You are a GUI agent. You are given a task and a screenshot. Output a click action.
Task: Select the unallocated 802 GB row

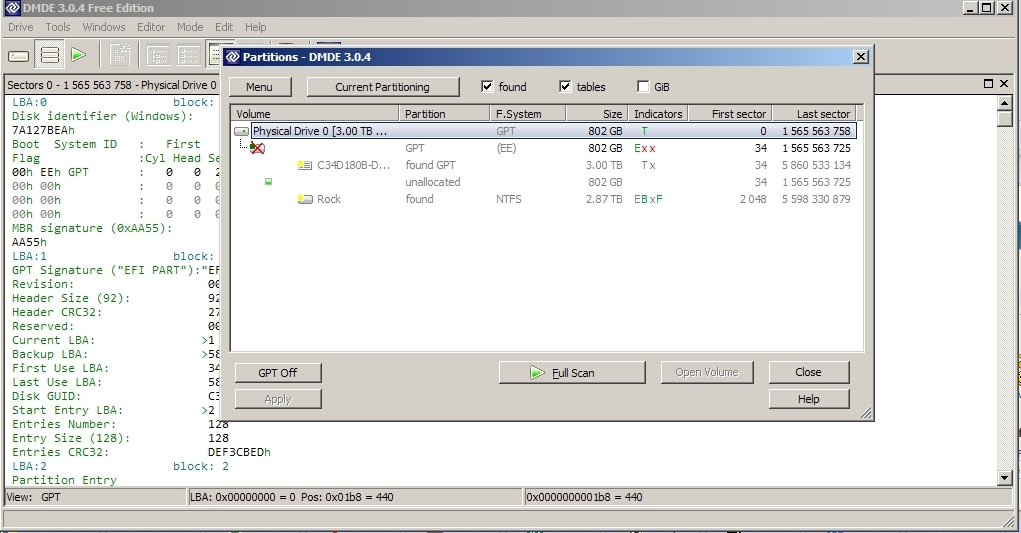tap(544, 182)
